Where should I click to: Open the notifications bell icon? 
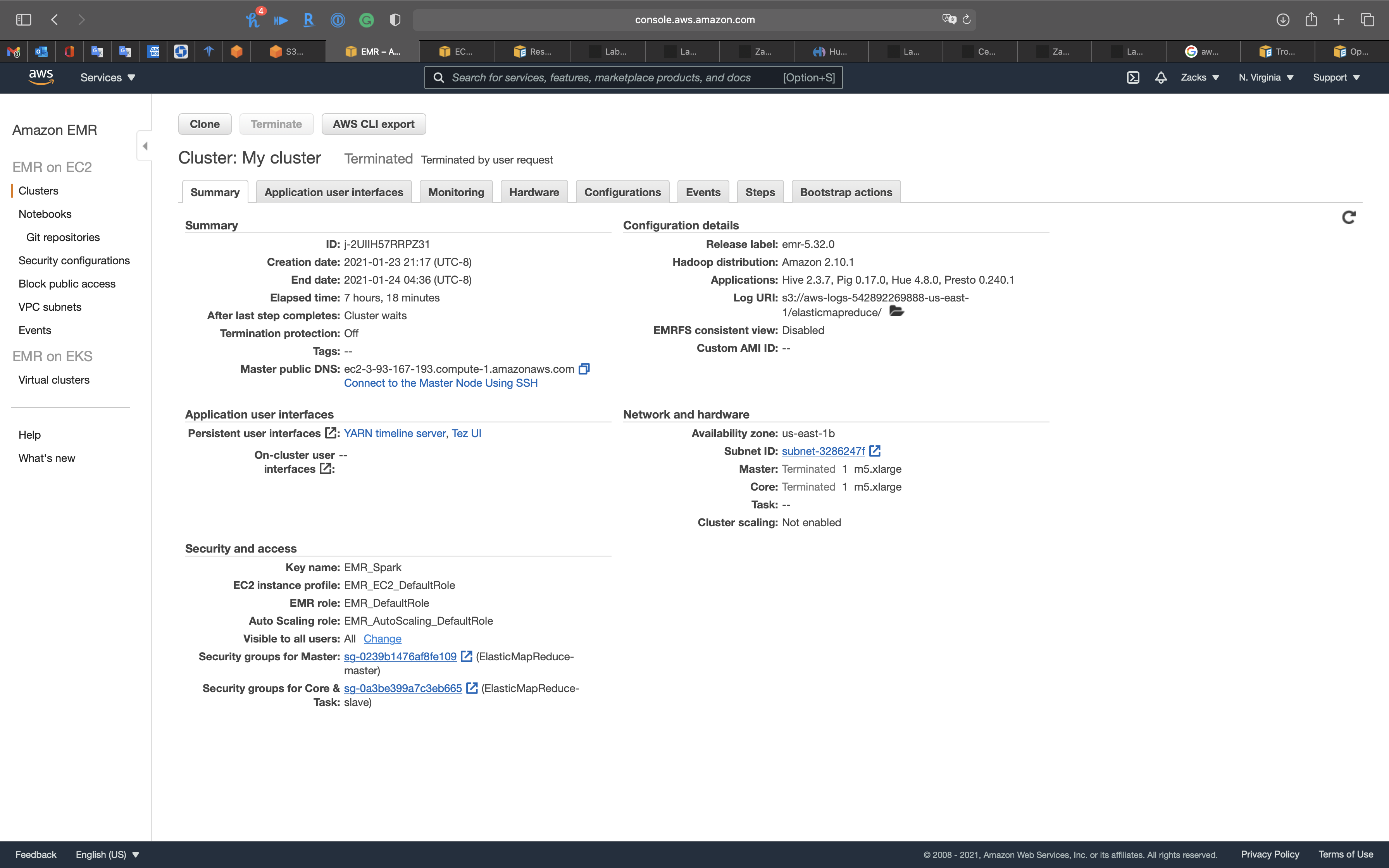(1161, 77)
